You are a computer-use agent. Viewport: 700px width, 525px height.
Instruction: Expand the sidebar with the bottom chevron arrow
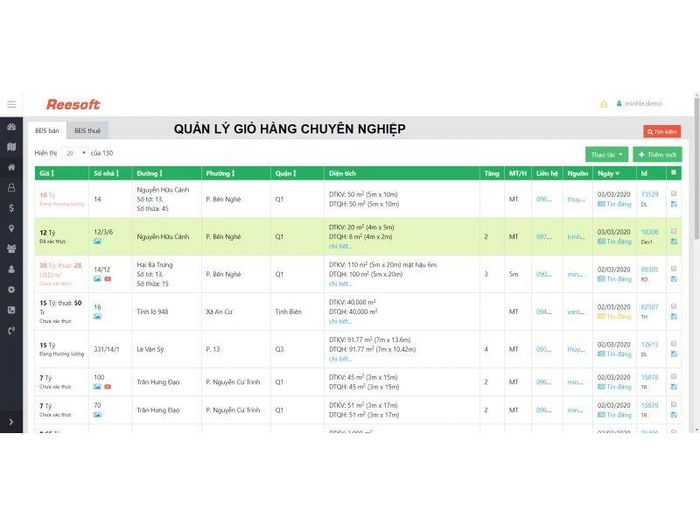(12, 422)
